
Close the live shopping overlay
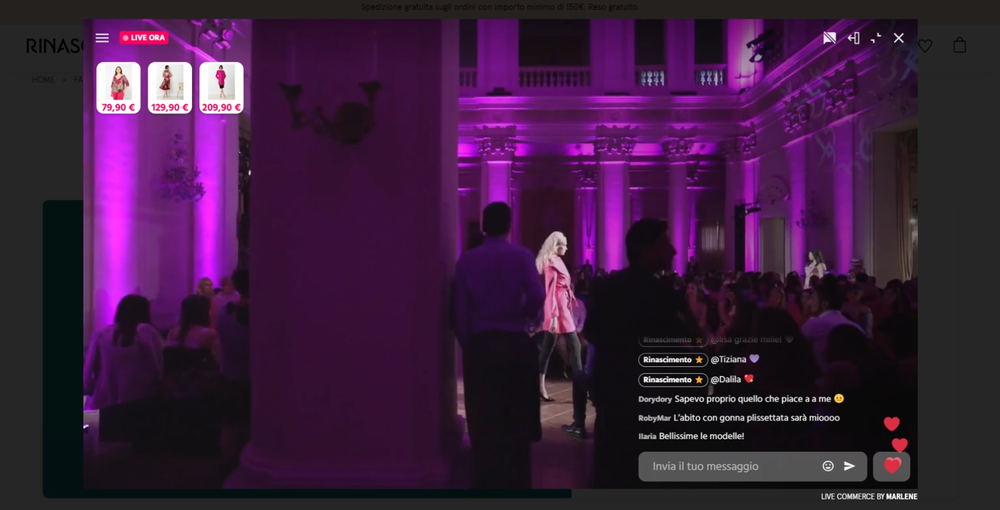[x=898, y=38]
